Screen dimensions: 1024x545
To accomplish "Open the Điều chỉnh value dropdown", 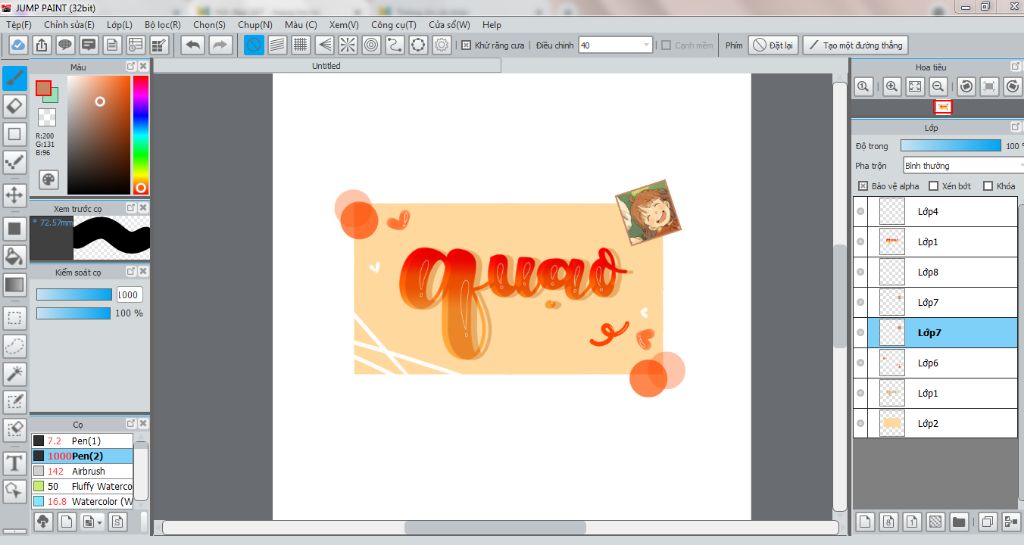I will point(646,45).
